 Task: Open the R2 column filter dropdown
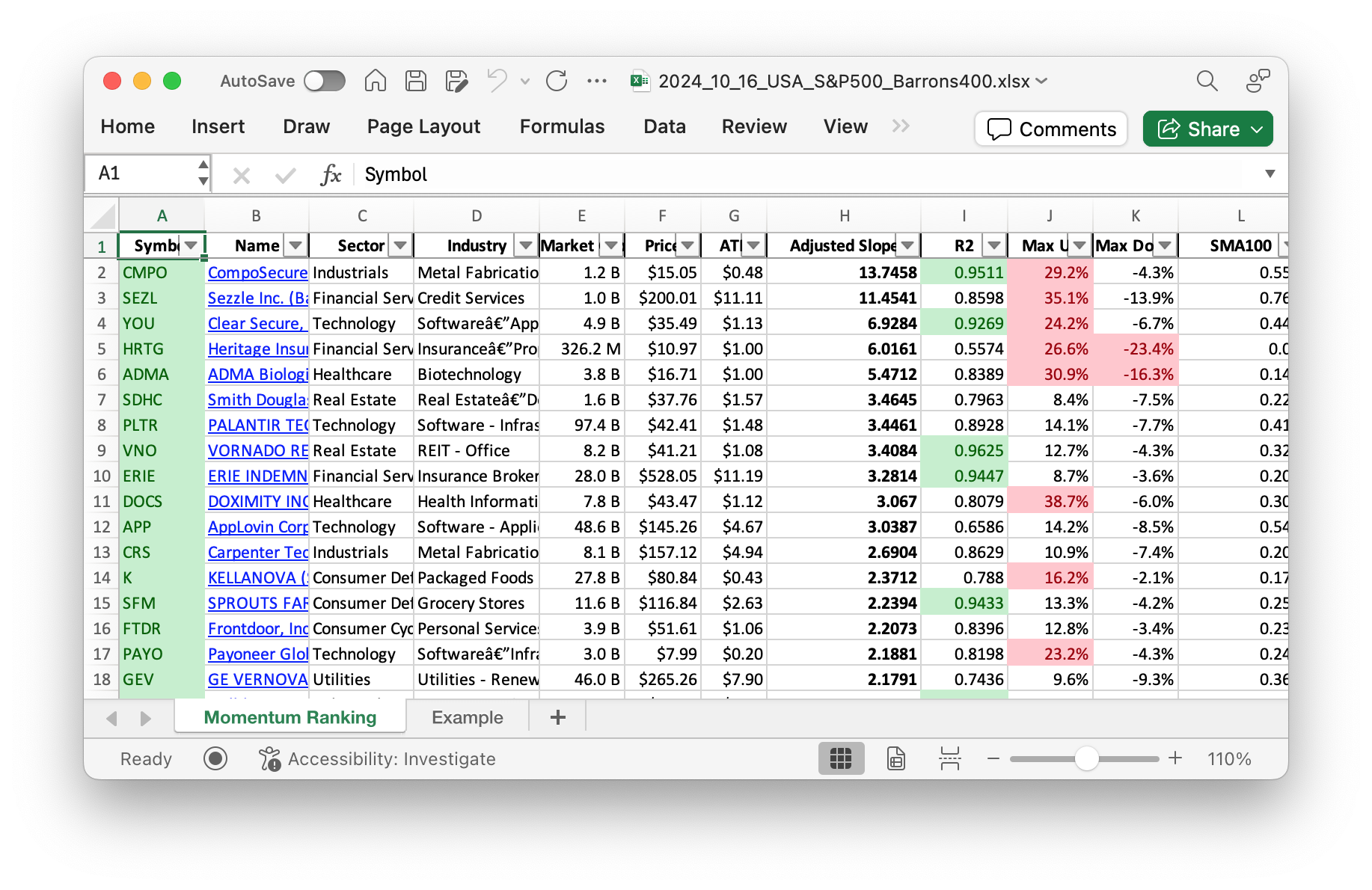(x=993, y=245)
